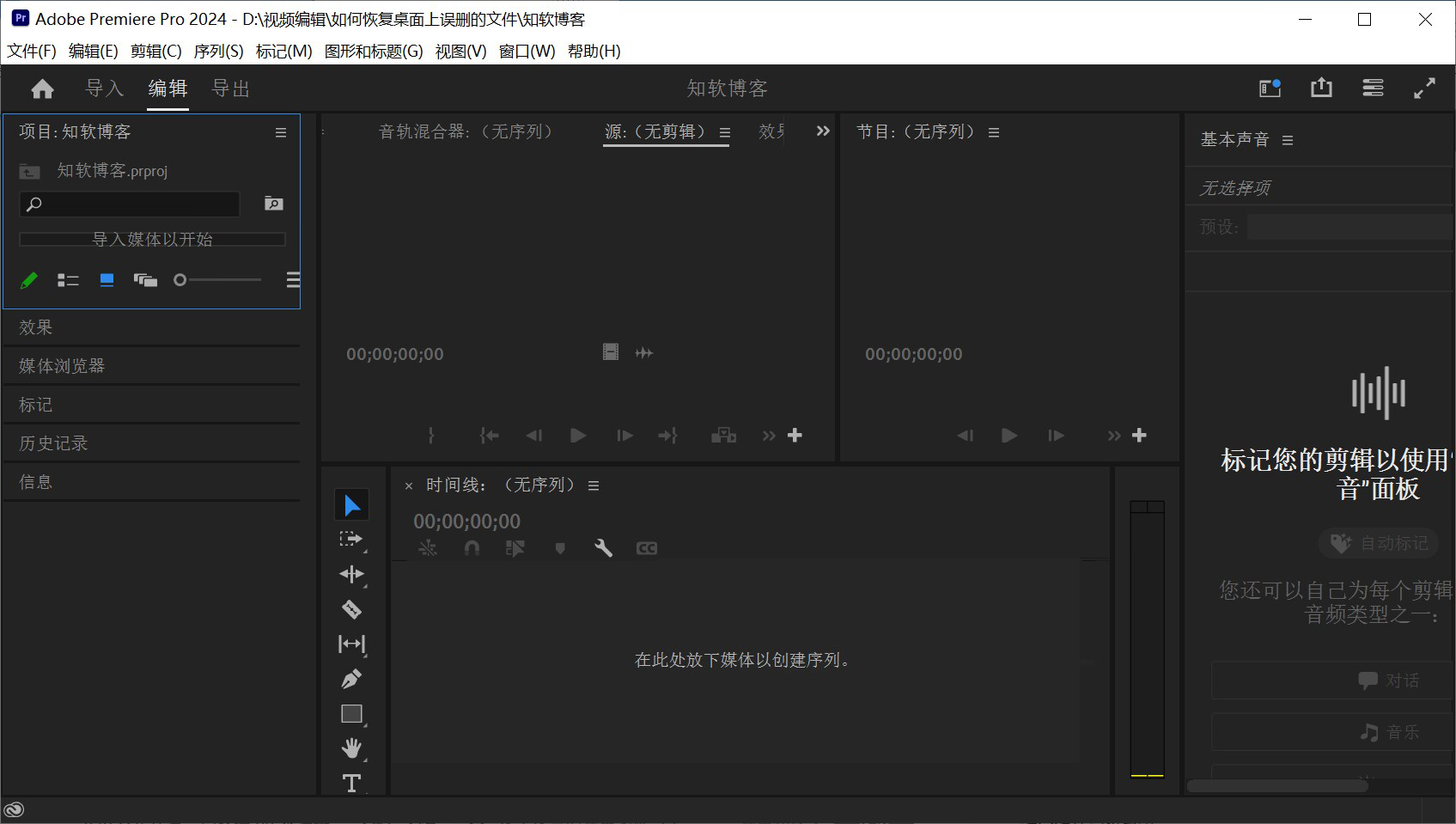The width and height of the screenshot is (1456, 824).
Task: Open the 节目: (无序列) panel menu
Action: click(x=994, y=132)
